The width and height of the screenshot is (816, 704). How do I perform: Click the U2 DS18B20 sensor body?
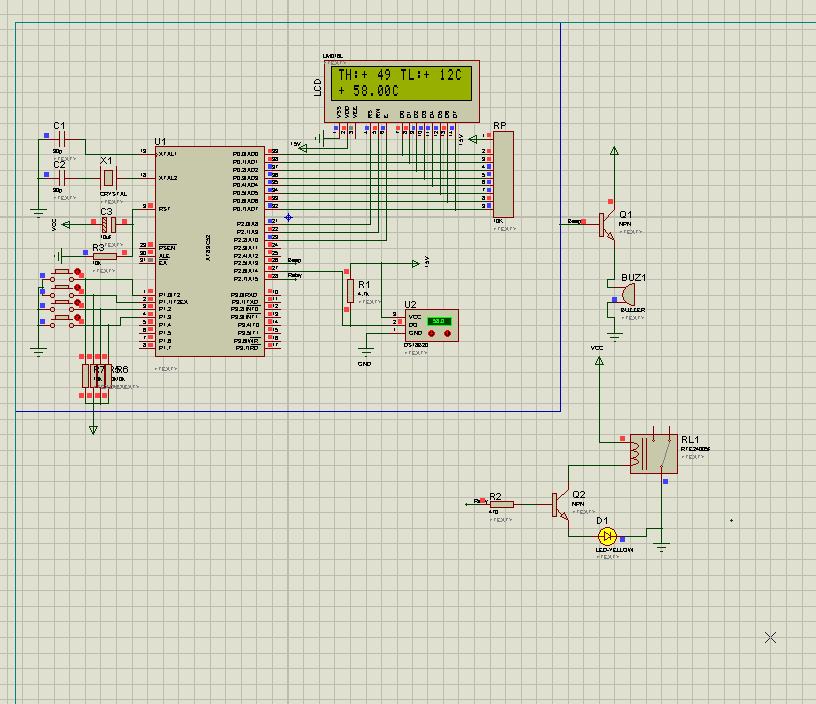click(x=431, y=326)
